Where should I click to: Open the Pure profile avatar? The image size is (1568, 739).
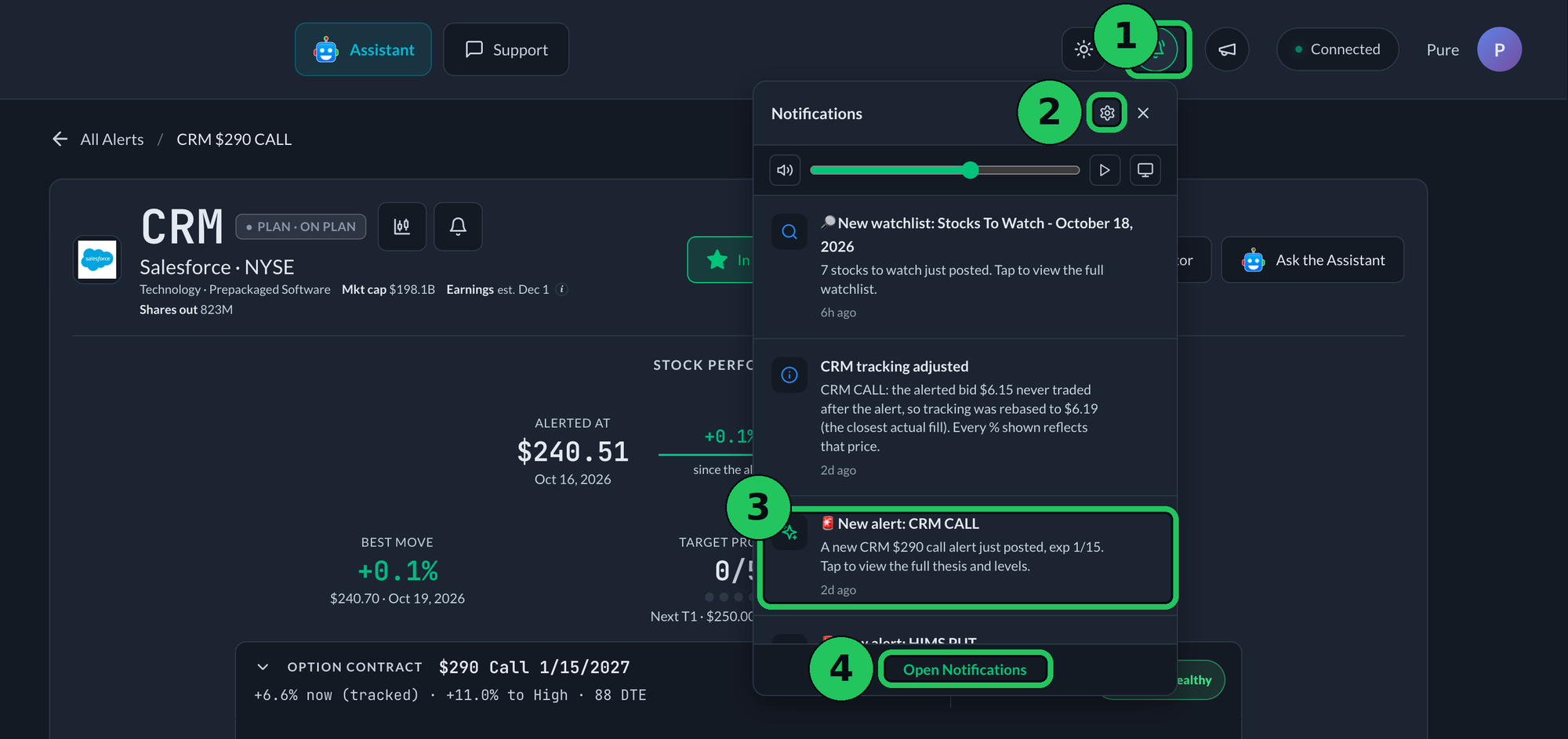click(x=1499, y=49)
